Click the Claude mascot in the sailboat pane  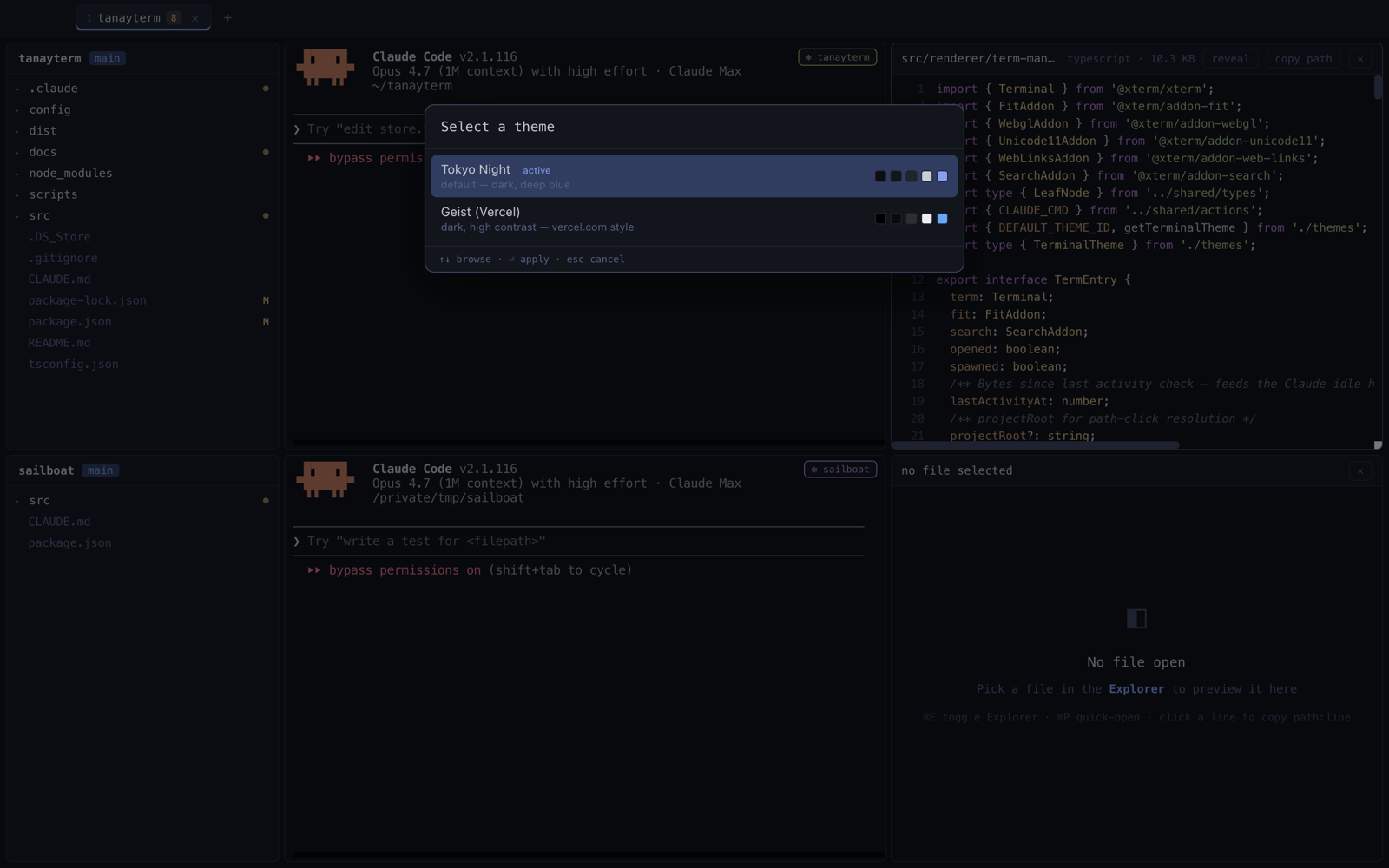click(x=326, y=479)
